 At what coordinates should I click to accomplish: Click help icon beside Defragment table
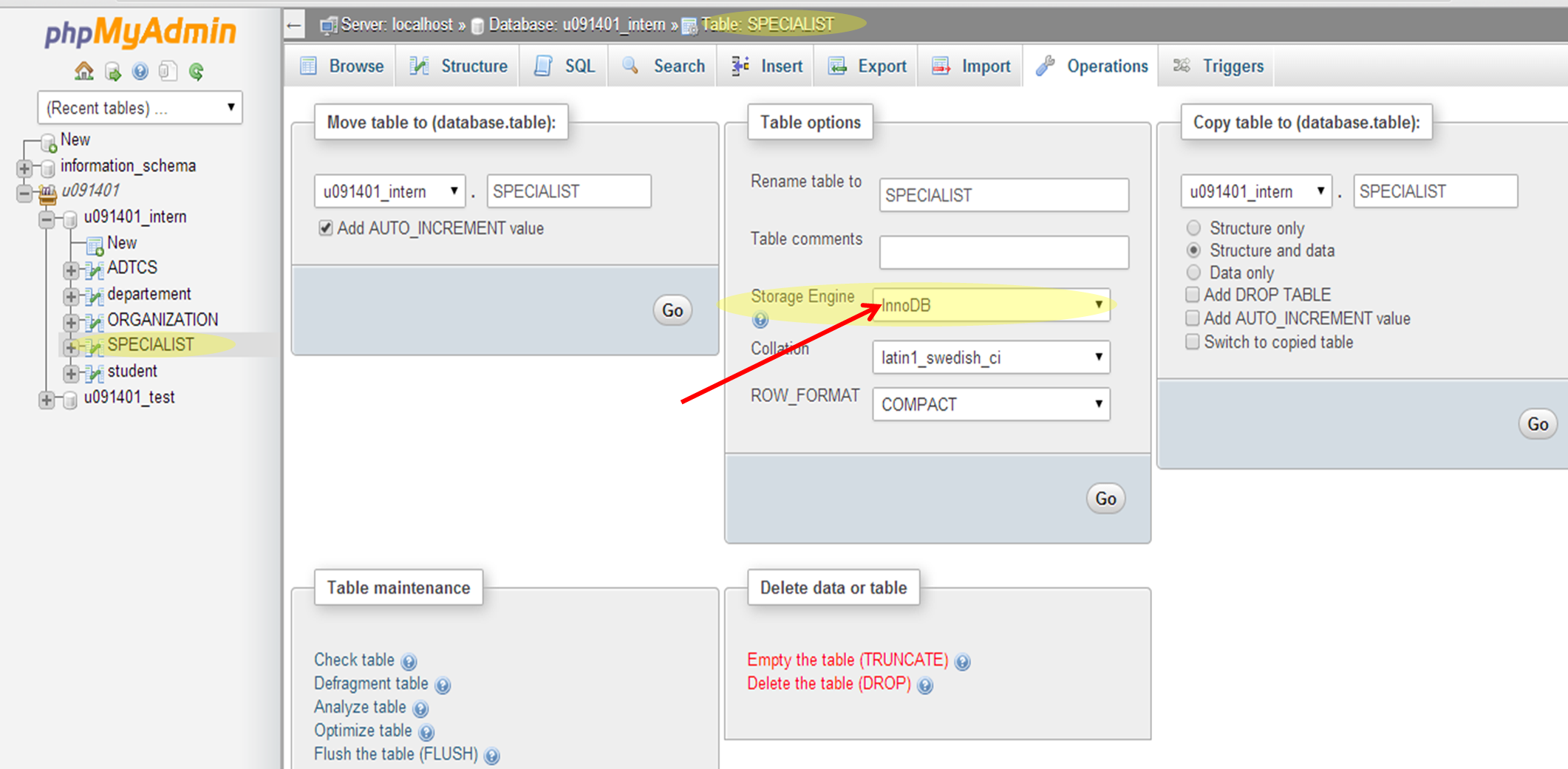click(443, 686)
